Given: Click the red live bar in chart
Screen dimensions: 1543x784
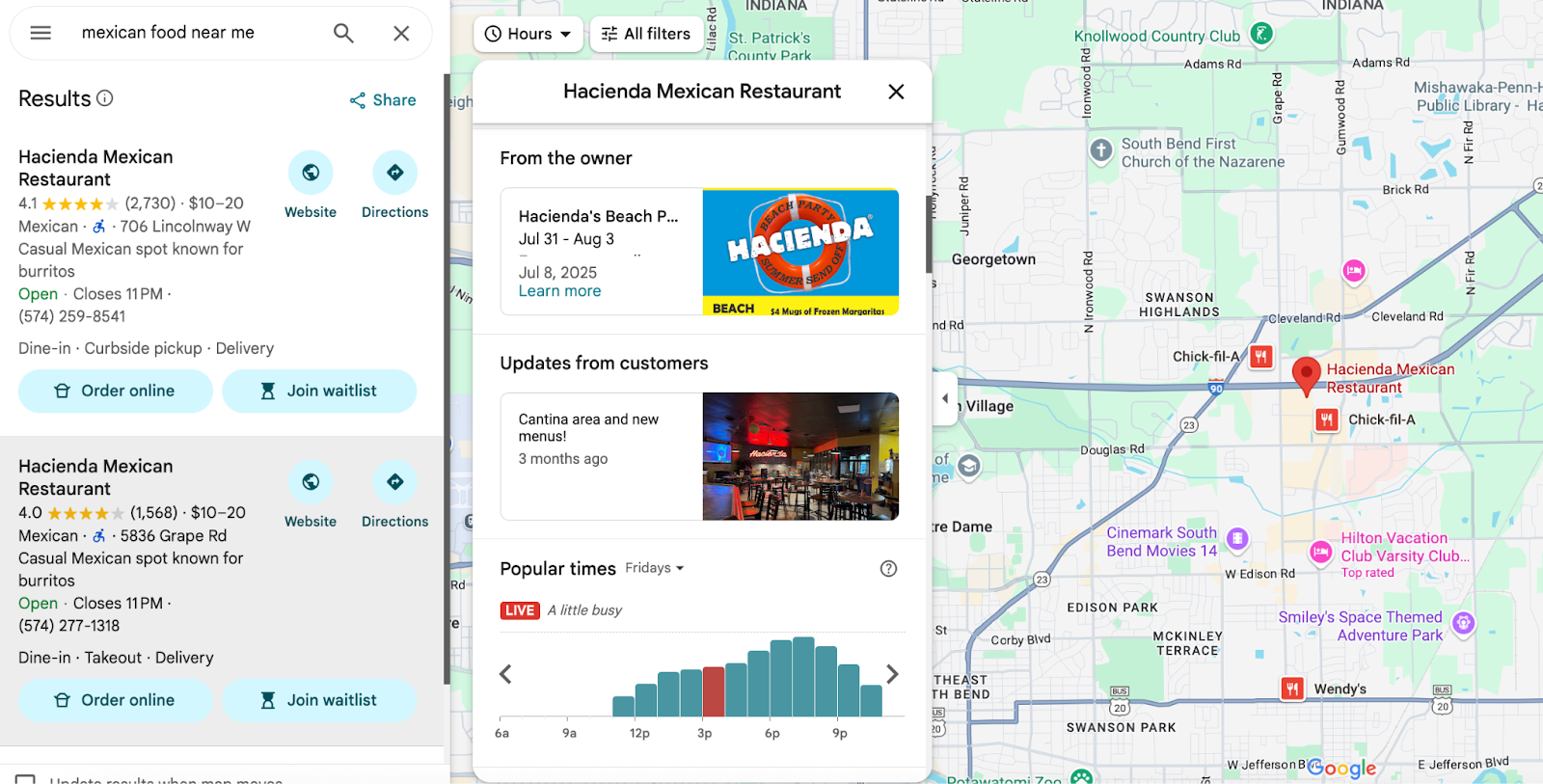Looking at the screenshot, I should 714,691.
